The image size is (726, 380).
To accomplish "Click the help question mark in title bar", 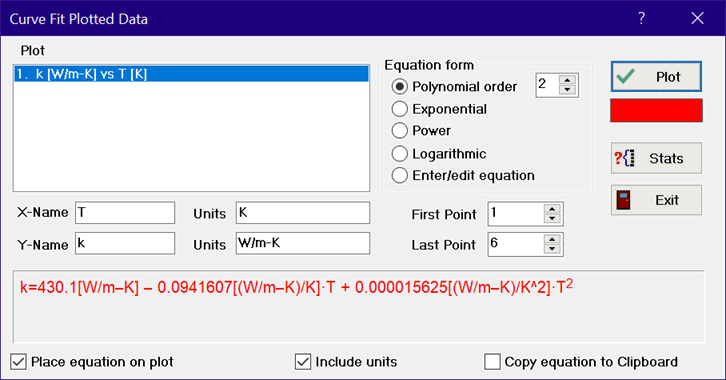I will tap(641, 19).
